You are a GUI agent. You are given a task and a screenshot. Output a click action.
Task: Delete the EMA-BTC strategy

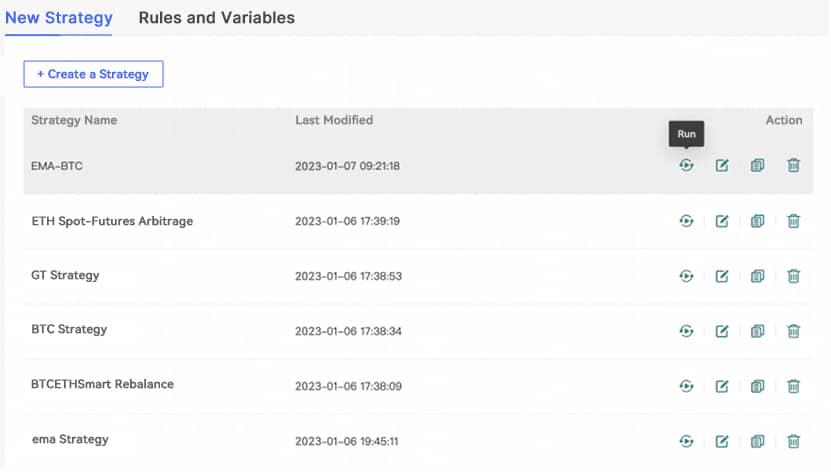(x=793, y=165)
